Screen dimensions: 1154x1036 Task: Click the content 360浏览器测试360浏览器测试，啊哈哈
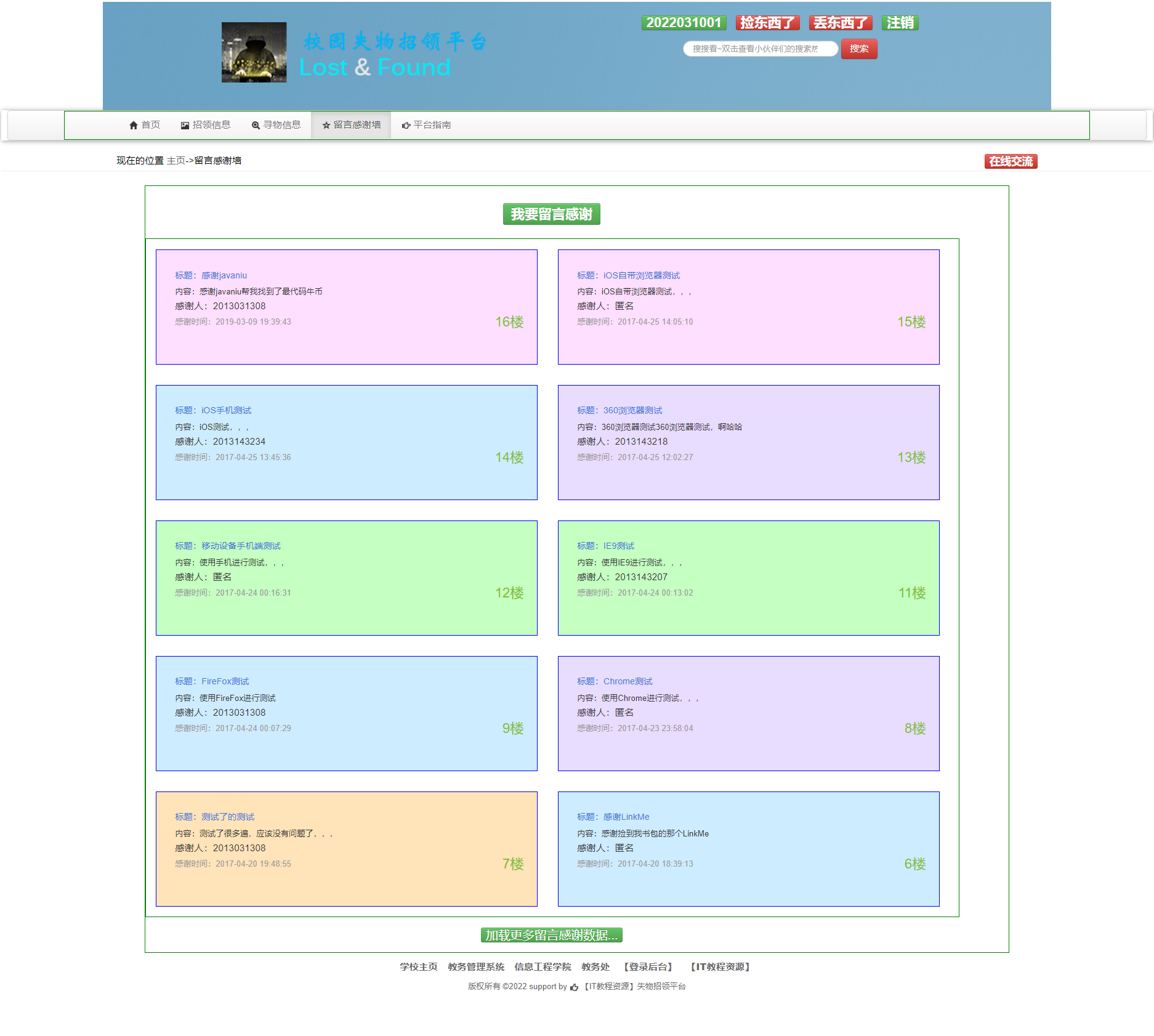pyautogui.click(x=672, y=427)
